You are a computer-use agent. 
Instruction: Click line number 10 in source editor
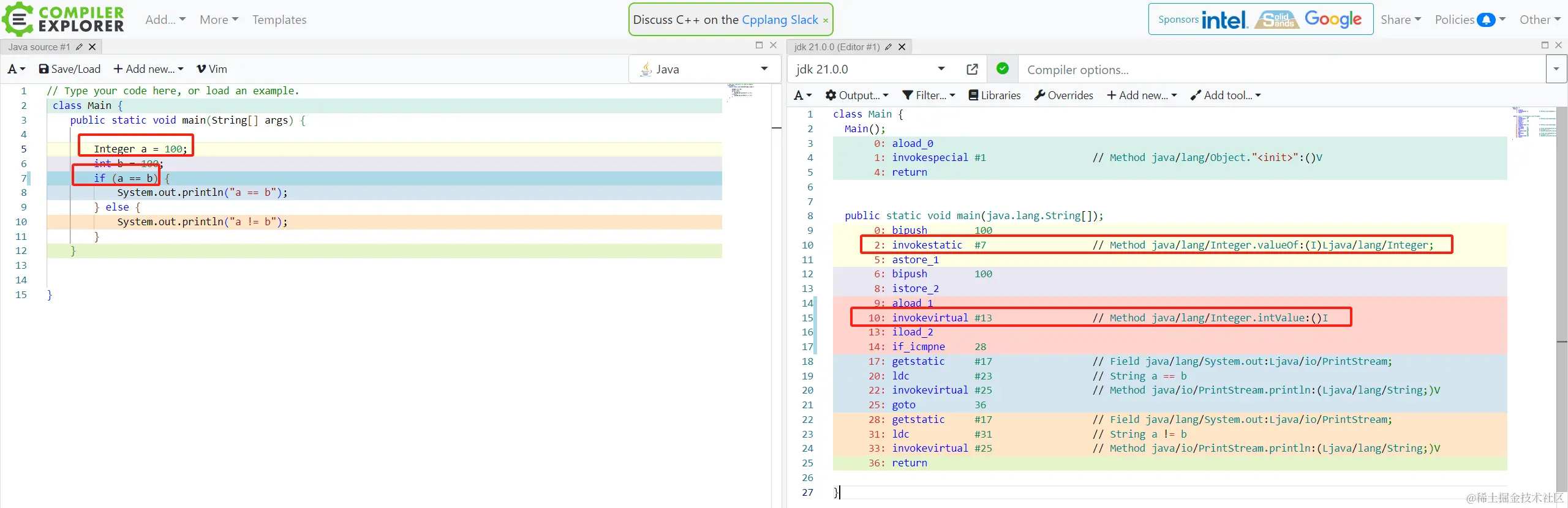pyautogui.click(x=21, y=222)
